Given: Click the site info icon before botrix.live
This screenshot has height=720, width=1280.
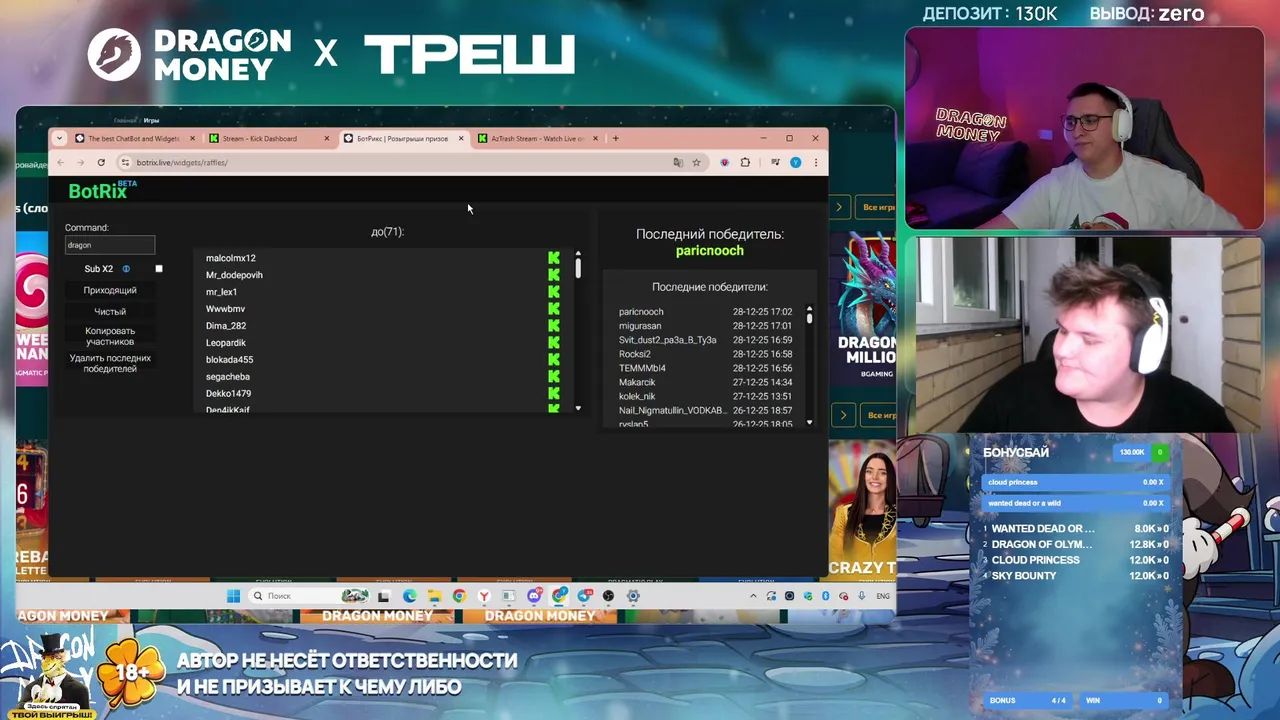Looking at the screenshot, I should (124, 162).
